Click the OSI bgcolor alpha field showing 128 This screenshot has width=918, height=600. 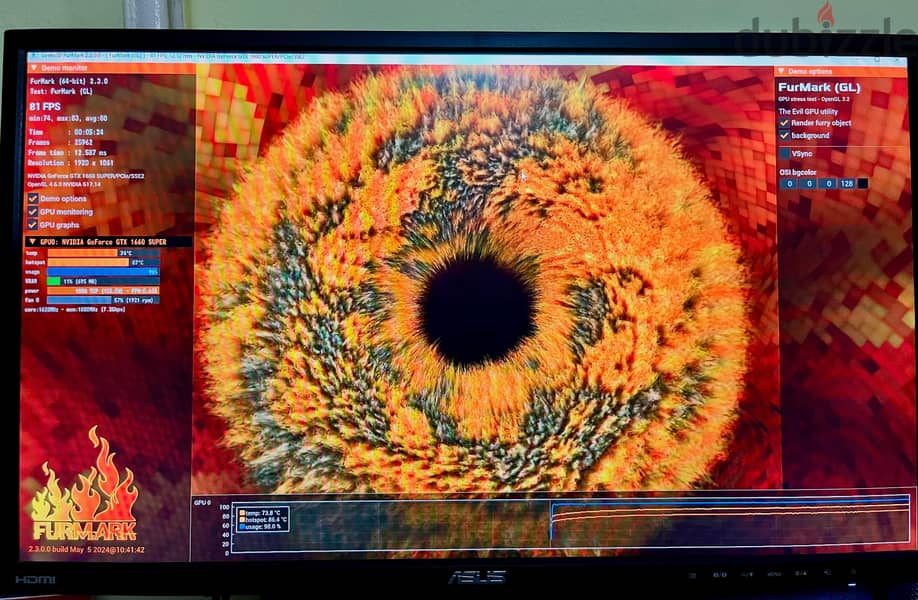pos(847,184)
